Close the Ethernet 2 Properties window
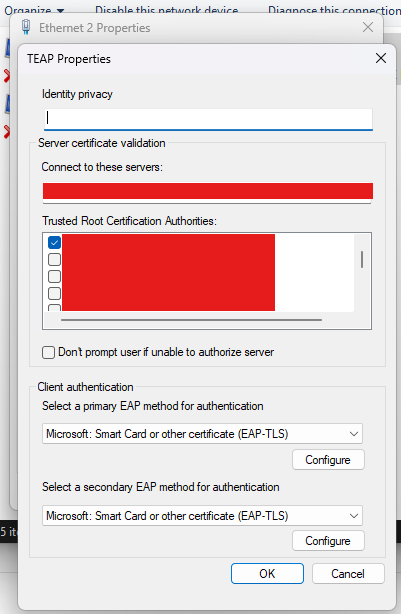 click(x=368, y=27)
